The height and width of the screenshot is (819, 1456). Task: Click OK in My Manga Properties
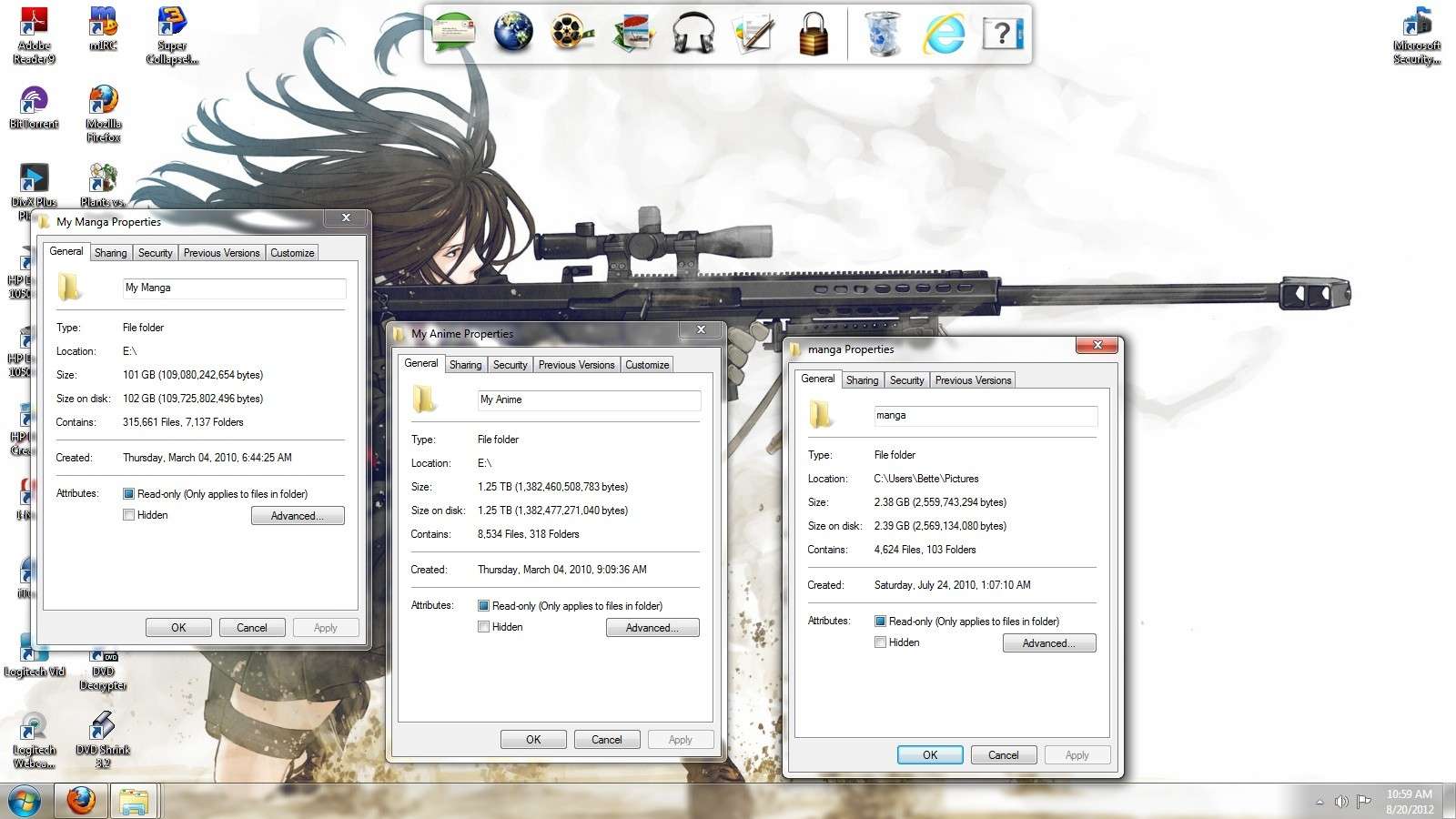(178, 628)
